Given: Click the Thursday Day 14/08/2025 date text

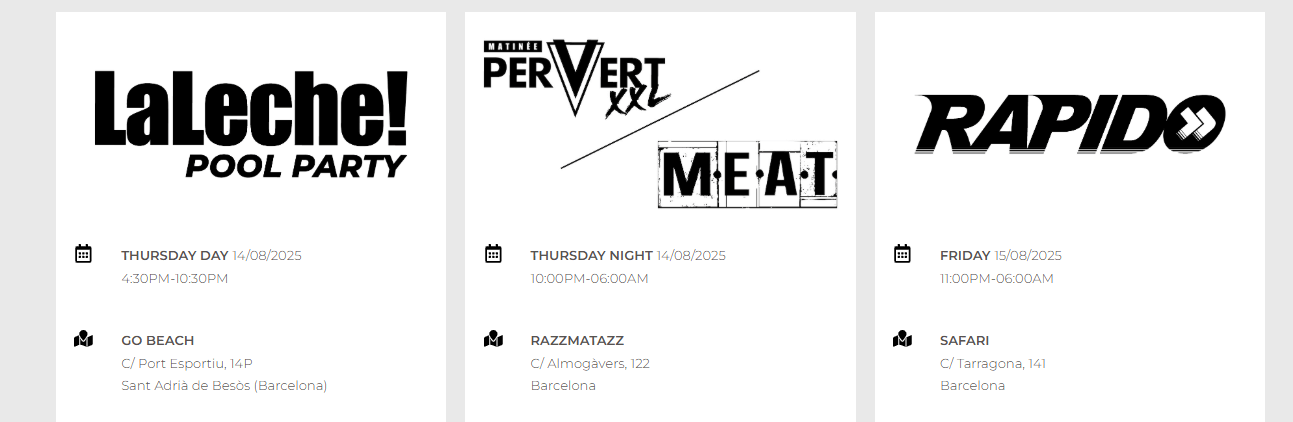Looking at the screenshot, I should (x=211, y=255).
